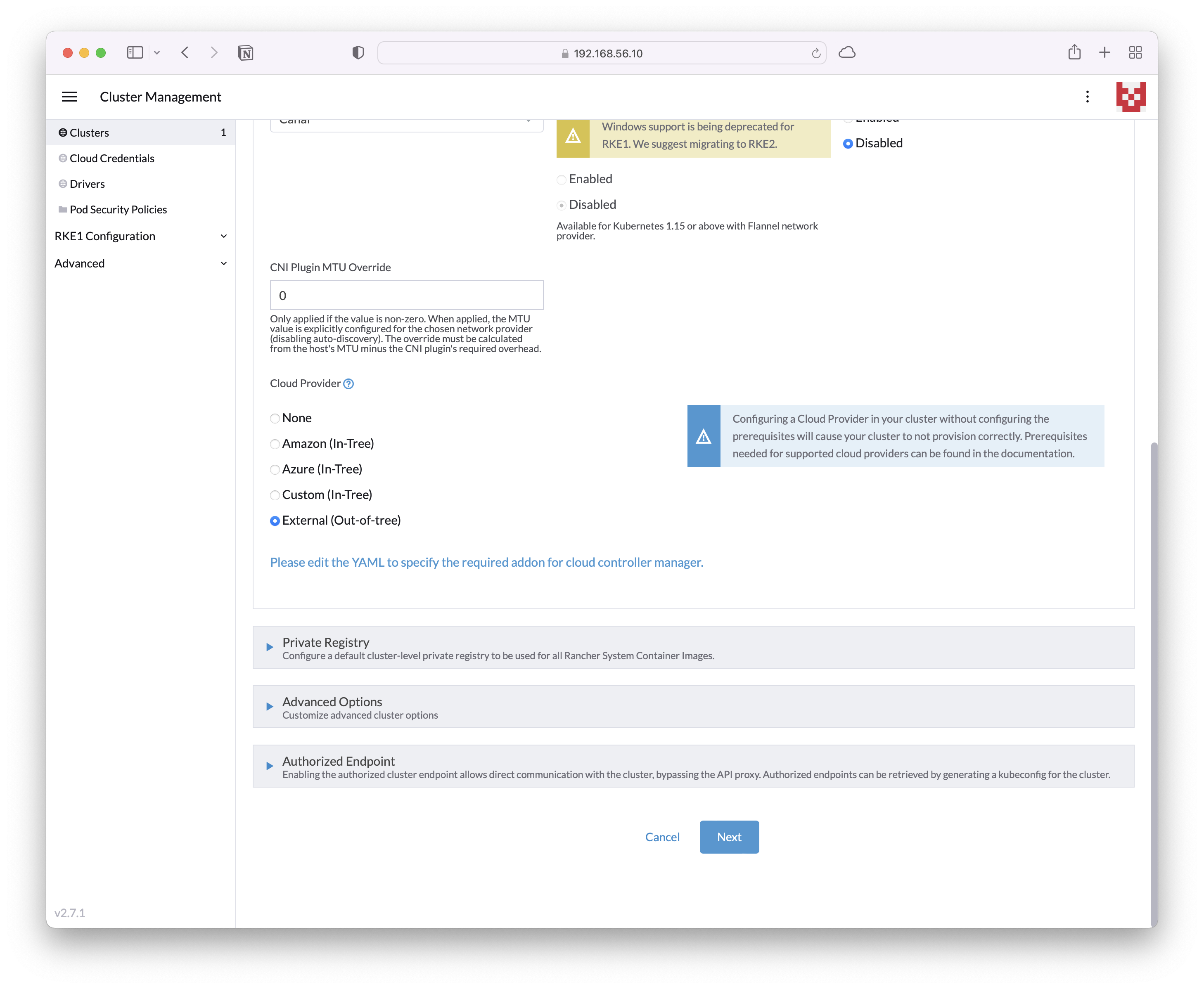Click the Cancel link
Viewport: 1204px width, 989px height.
(x=662, y=837)
